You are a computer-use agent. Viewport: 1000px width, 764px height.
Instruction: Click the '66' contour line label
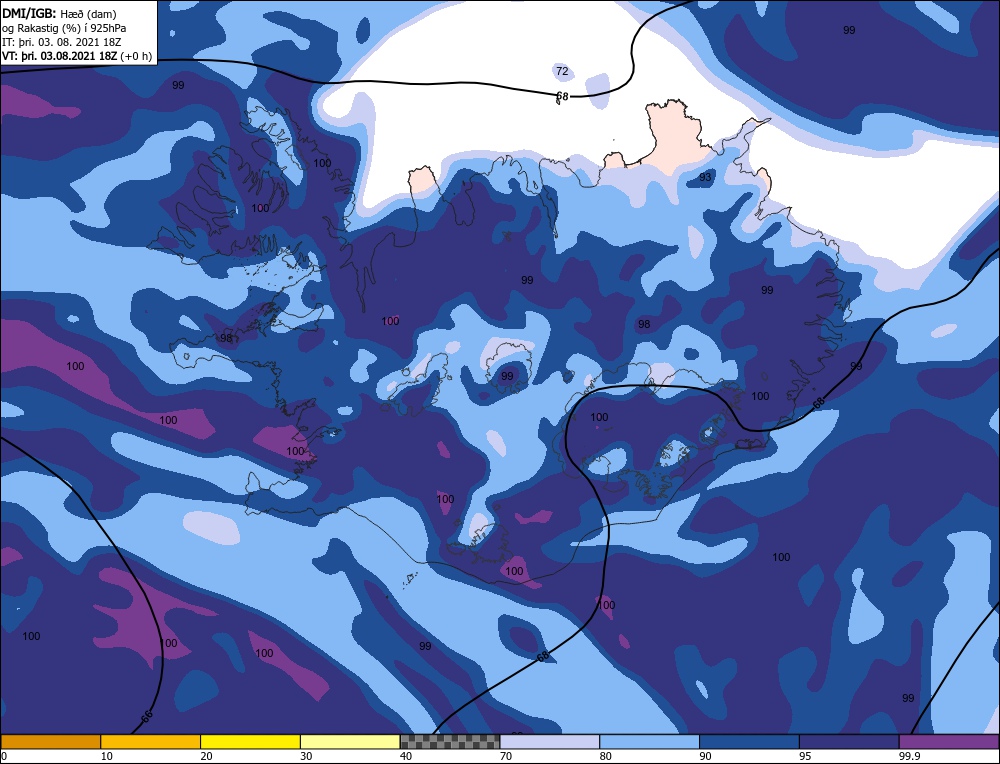(x=147, y=717)
